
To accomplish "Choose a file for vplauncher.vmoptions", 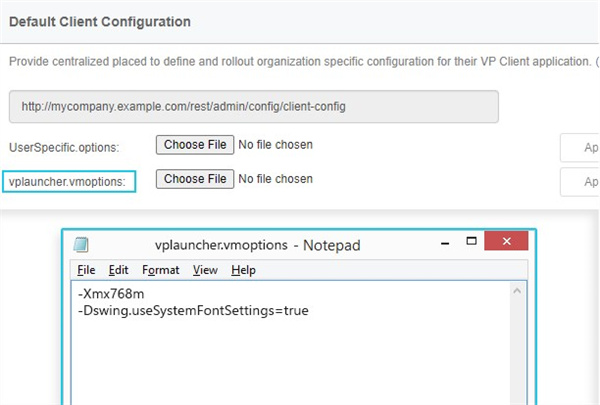I will click(x=195, y=179).
